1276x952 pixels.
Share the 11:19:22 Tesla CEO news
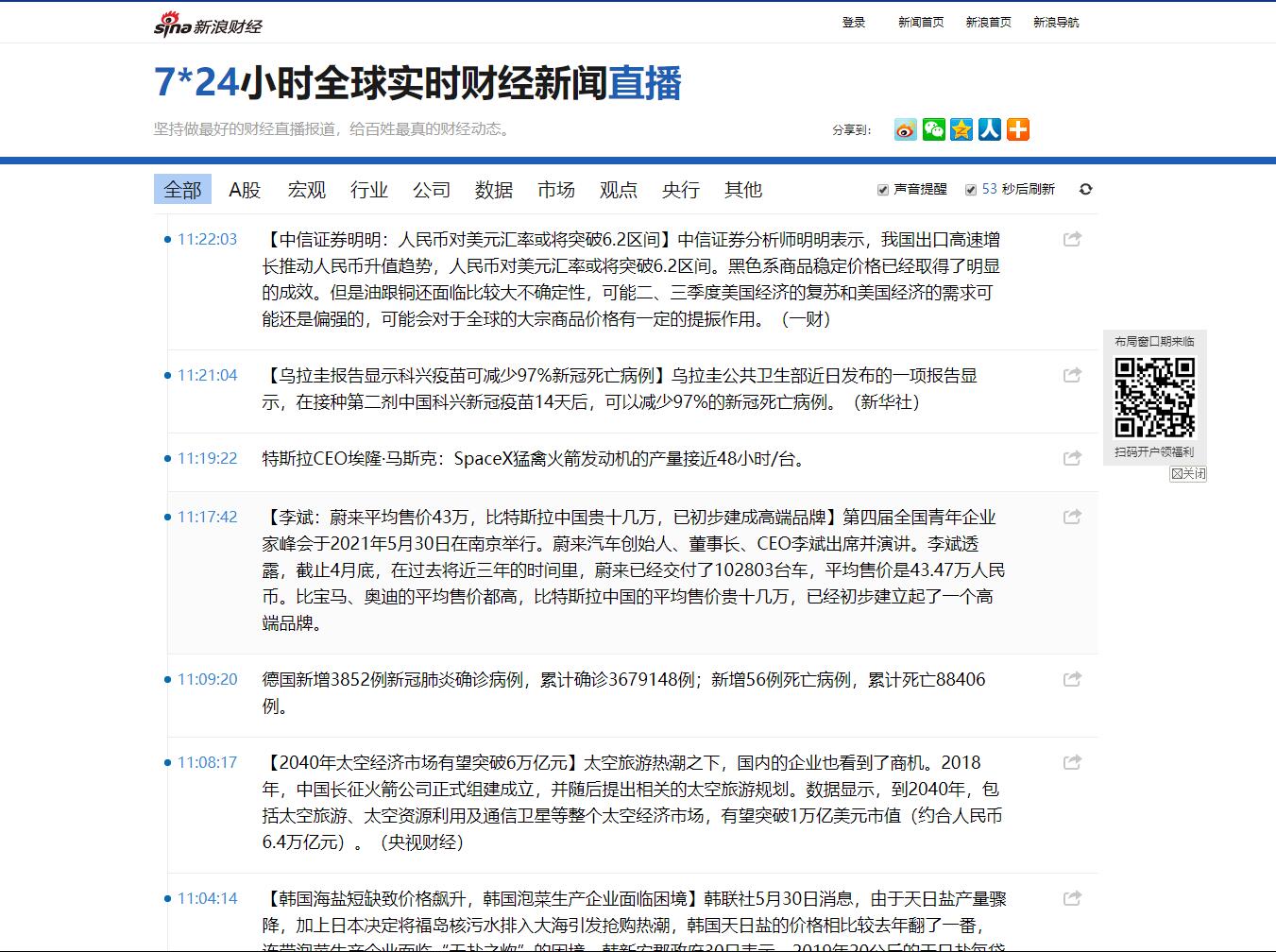pos(1072,459)
